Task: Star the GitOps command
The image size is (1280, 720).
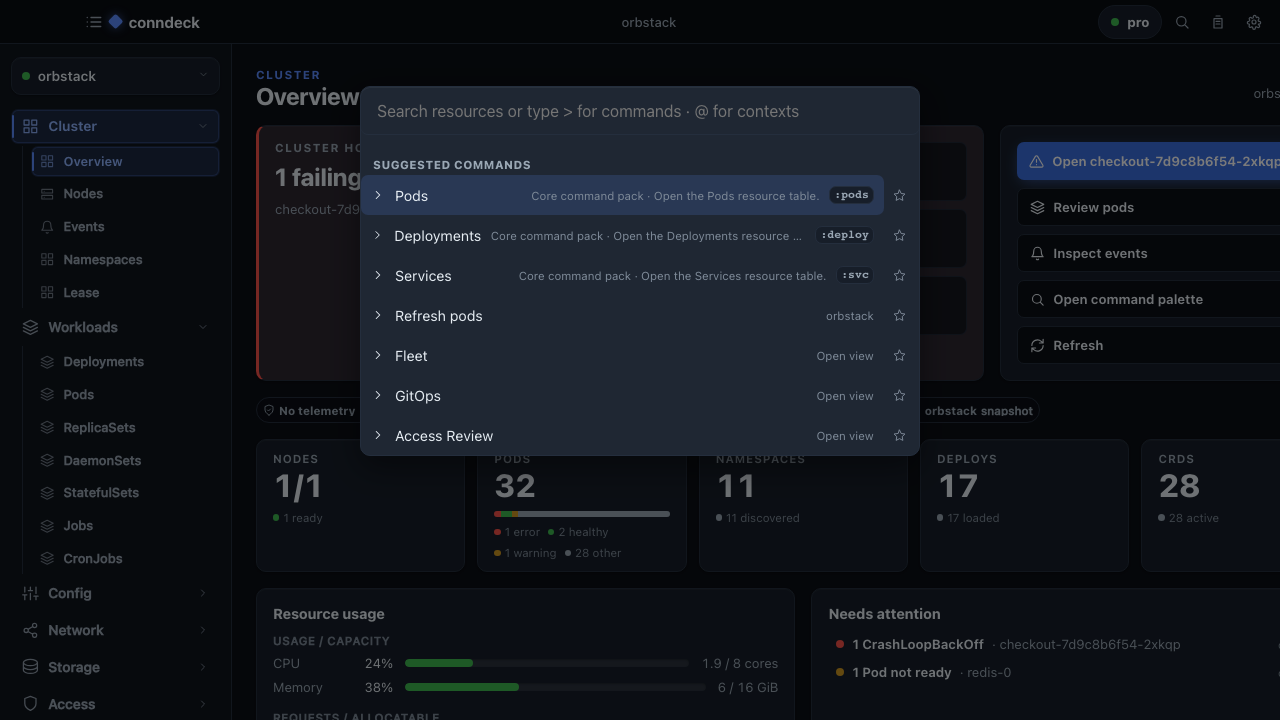Action: [899, 396]
